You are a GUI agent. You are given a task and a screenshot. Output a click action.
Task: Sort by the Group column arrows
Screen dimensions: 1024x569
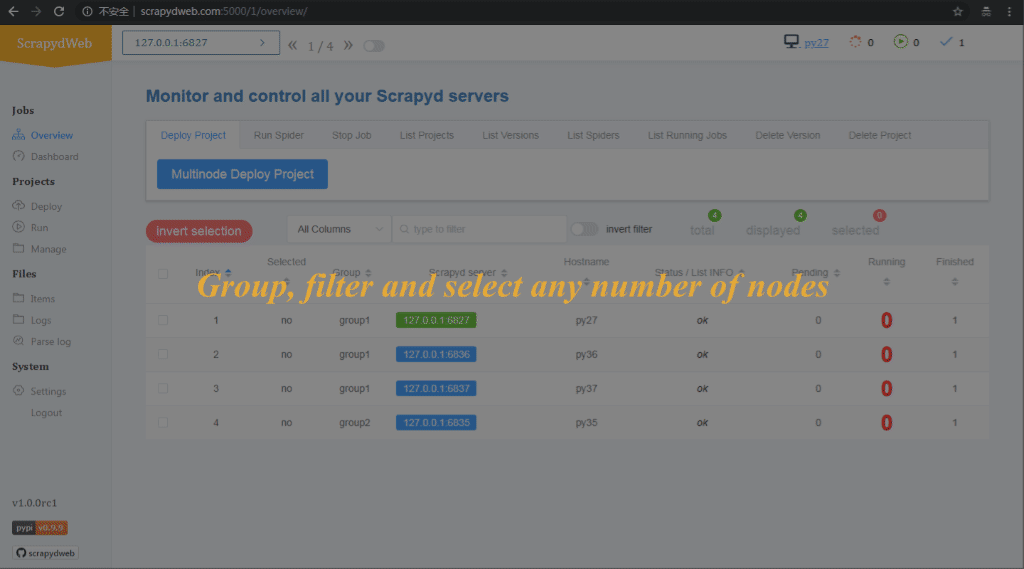(x=368, y=272)
